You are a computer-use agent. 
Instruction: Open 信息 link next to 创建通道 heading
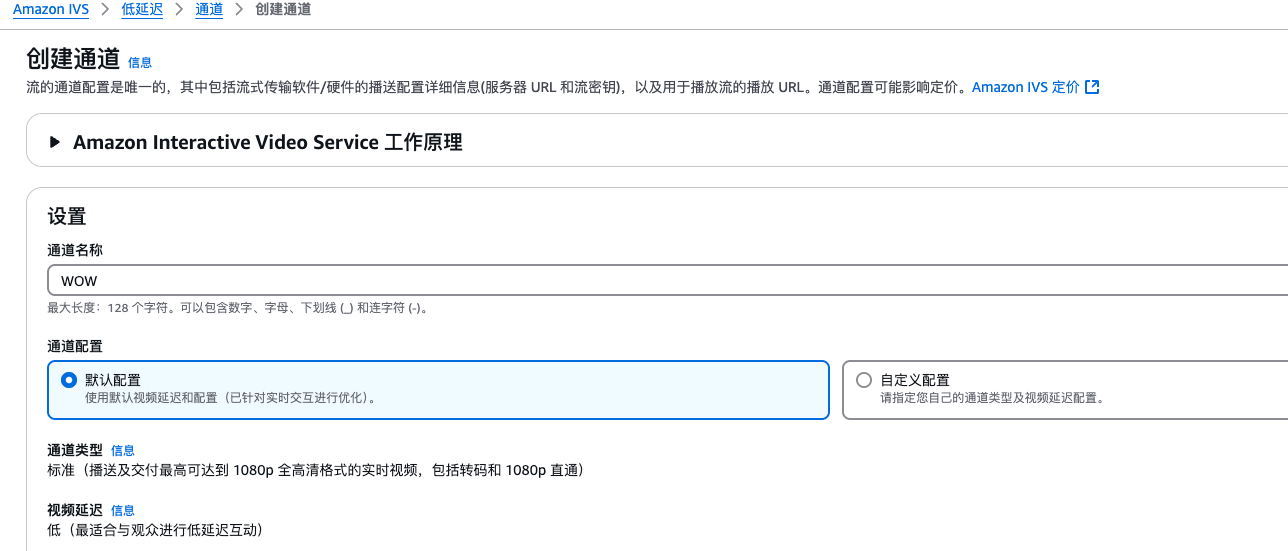click(140, 62)
